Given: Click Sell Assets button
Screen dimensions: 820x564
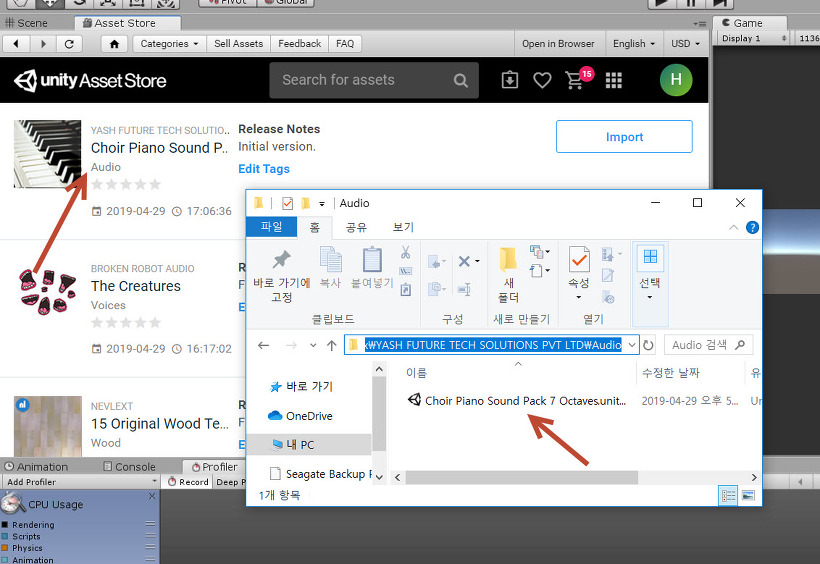Looking at the screenshot, I should coord(238,44).
